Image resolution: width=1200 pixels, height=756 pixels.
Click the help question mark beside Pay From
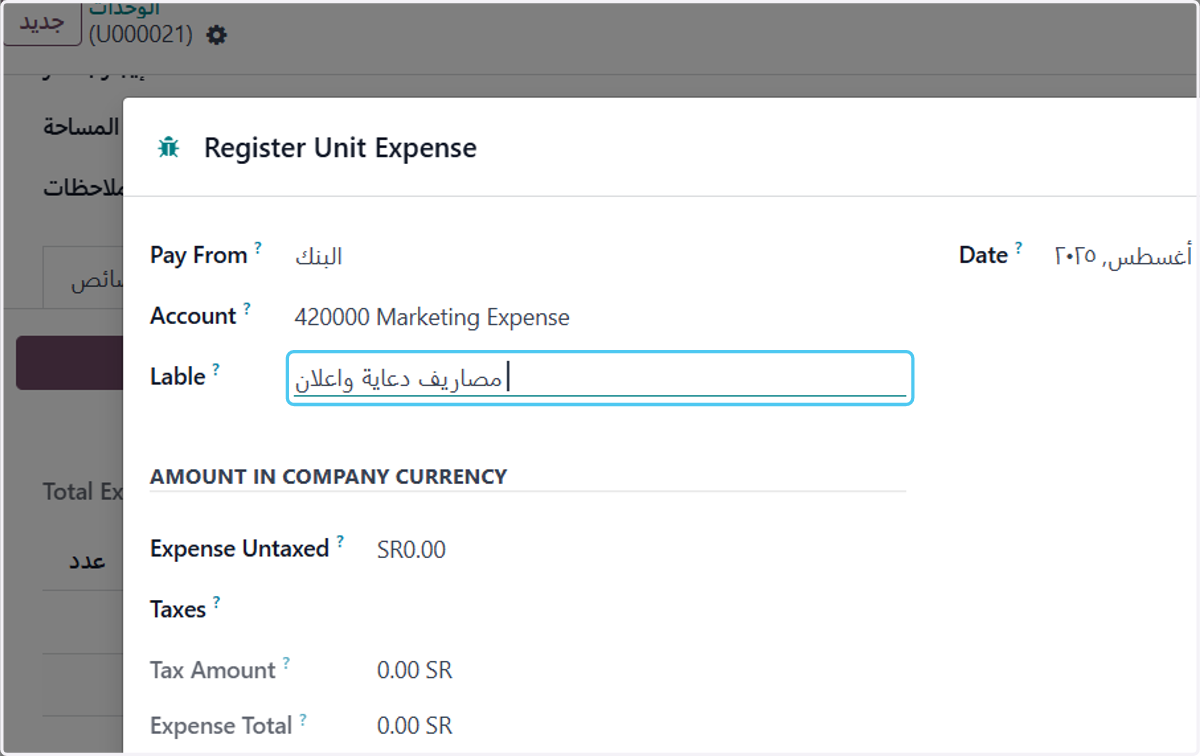(x=258, y=247)
